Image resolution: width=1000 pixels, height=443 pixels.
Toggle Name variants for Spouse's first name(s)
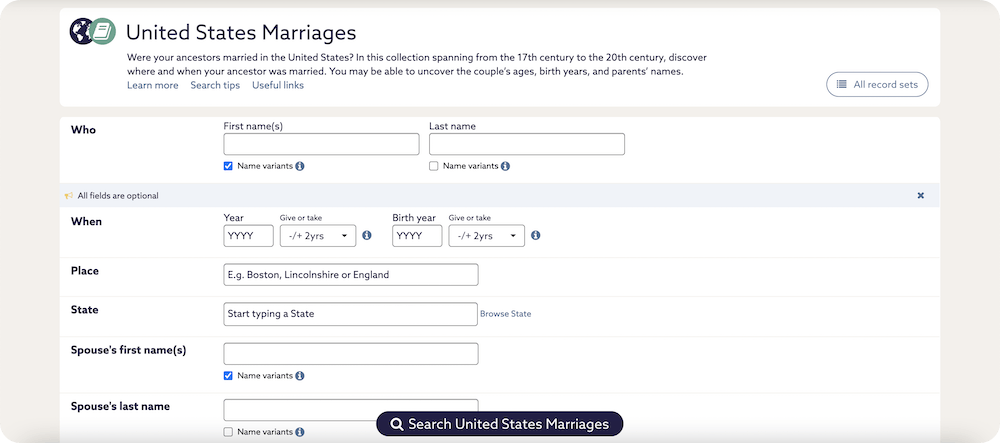tap(229, 376)
